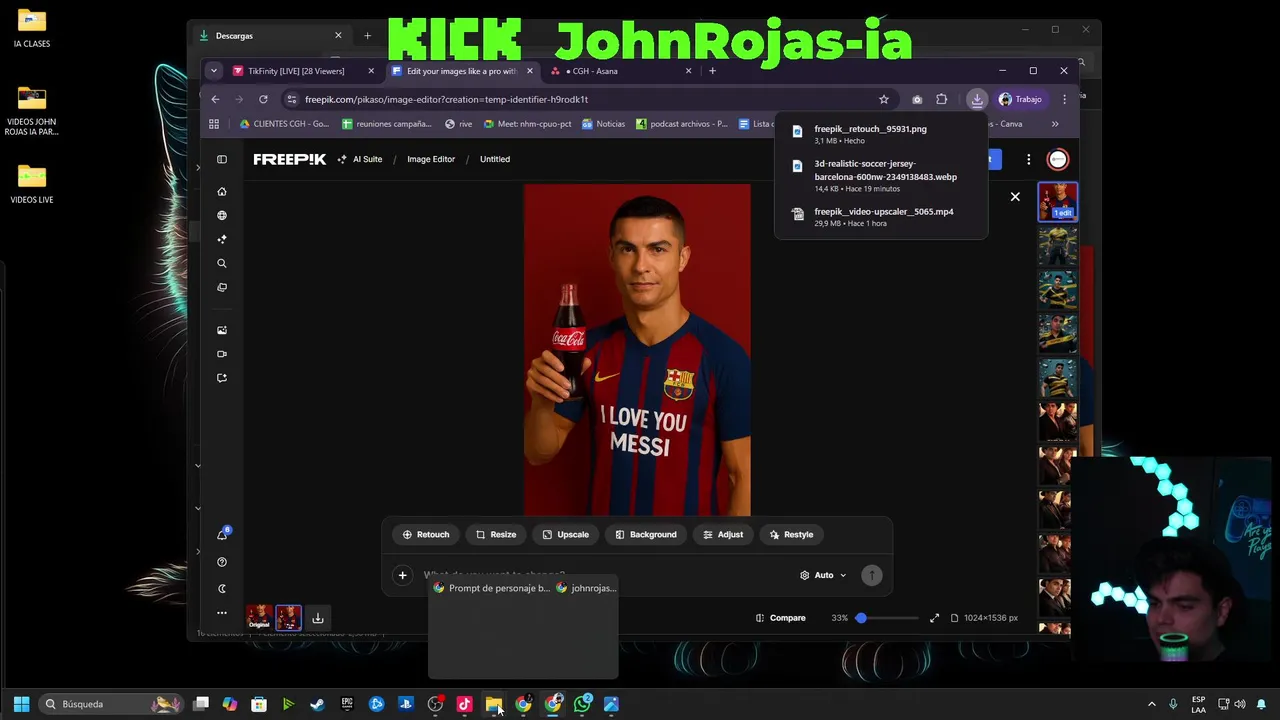
Task: Open freepik__video-upscaler__5065.mp4 download
Action: click(880, 217)
